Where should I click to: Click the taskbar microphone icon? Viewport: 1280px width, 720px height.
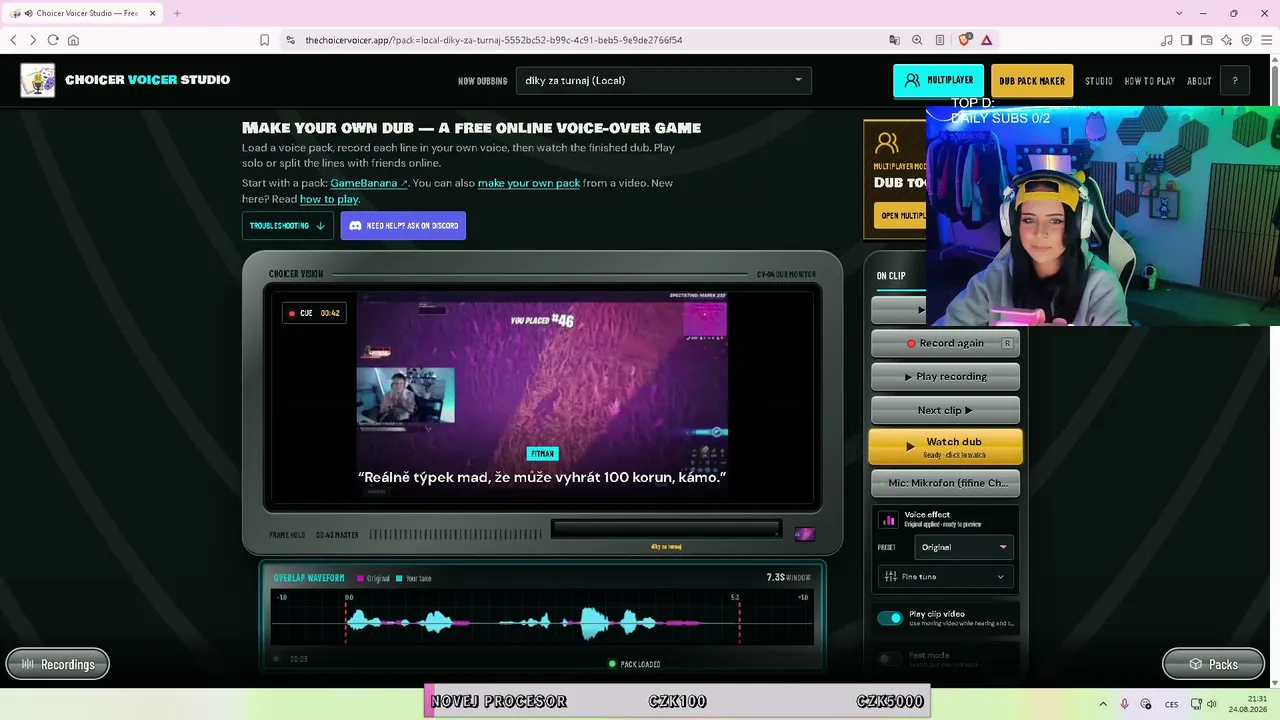click(x=1125, y=704)
